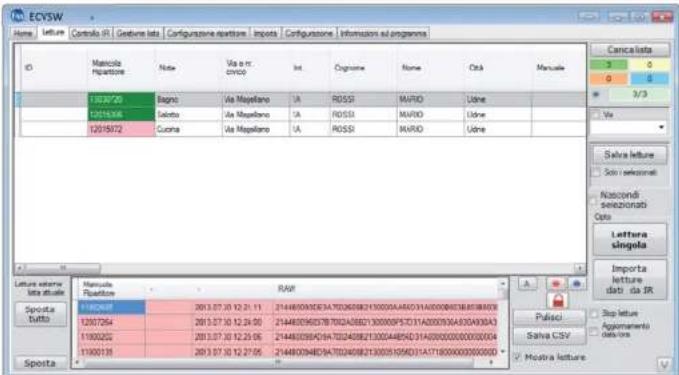Click the upper table scroll-right arrow

[580, 268]
